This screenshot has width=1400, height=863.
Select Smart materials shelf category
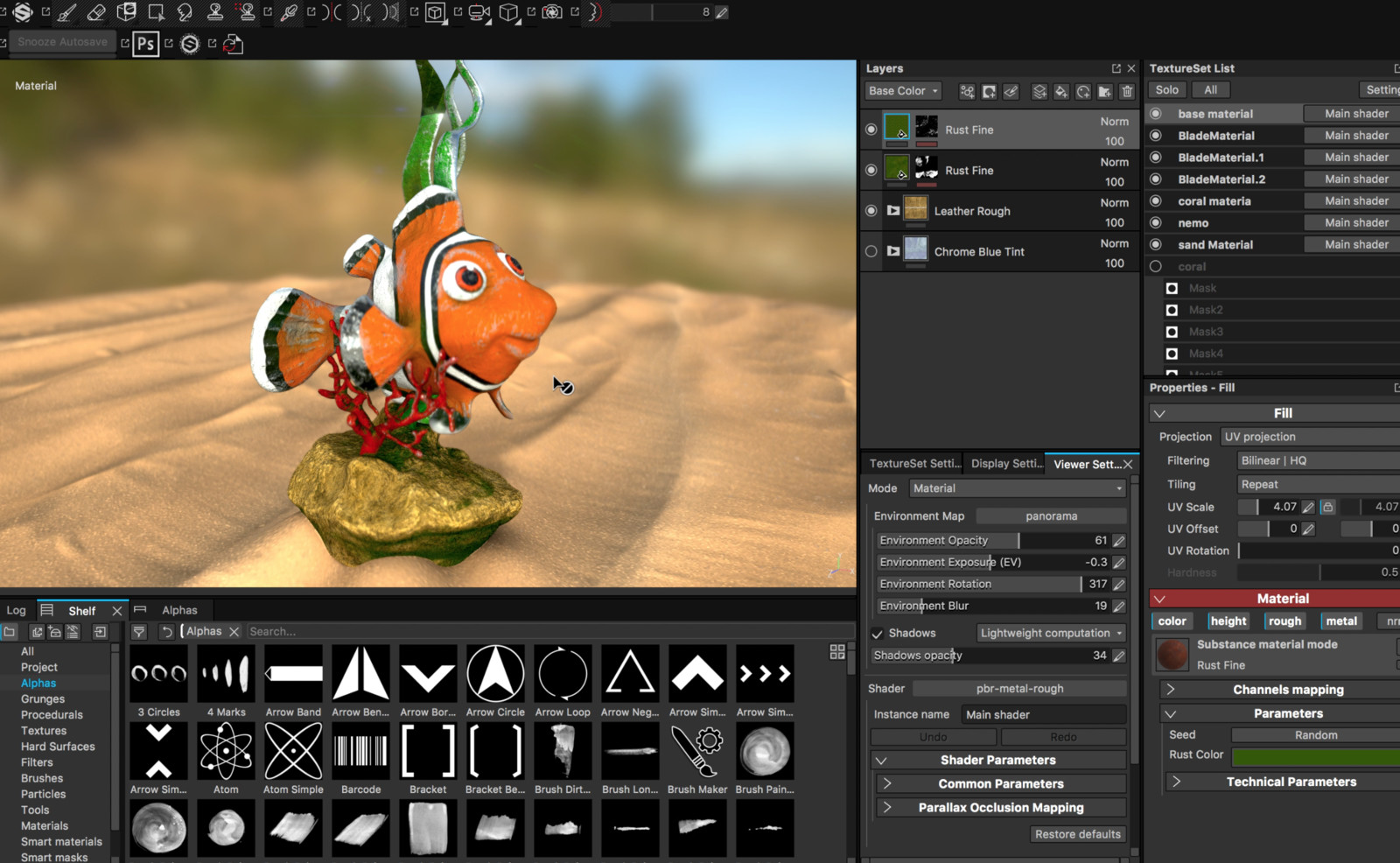[61, 841]
